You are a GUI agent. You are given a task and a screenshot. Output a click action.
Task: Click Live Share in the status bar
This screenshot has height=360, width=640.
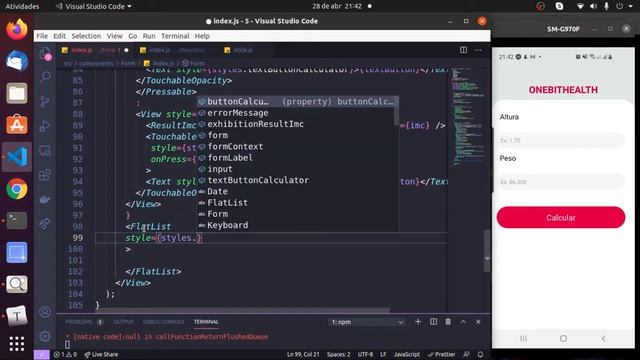coord(101,354)
